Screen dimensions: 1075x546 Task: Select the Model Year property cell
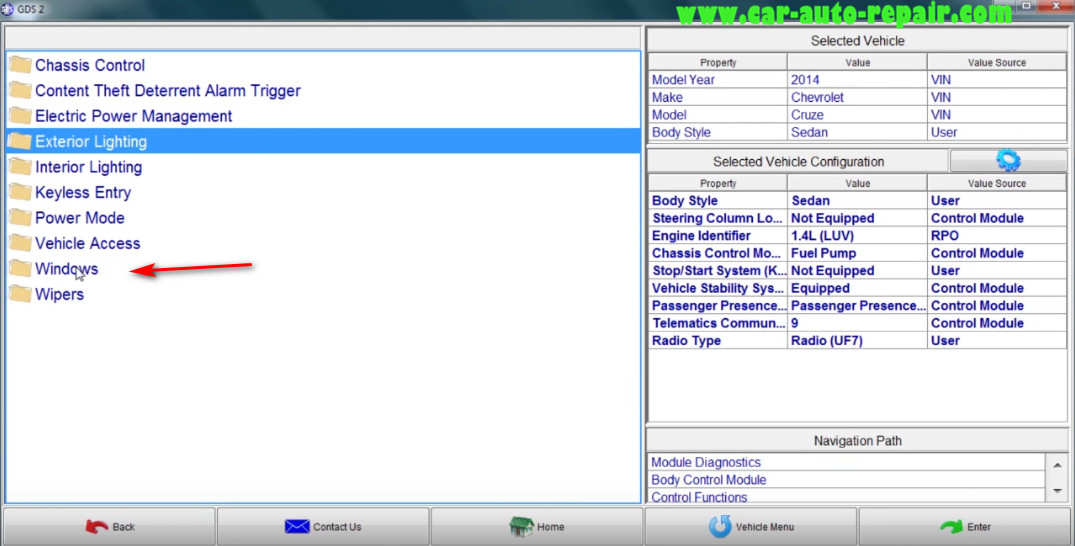click(718, 80)
